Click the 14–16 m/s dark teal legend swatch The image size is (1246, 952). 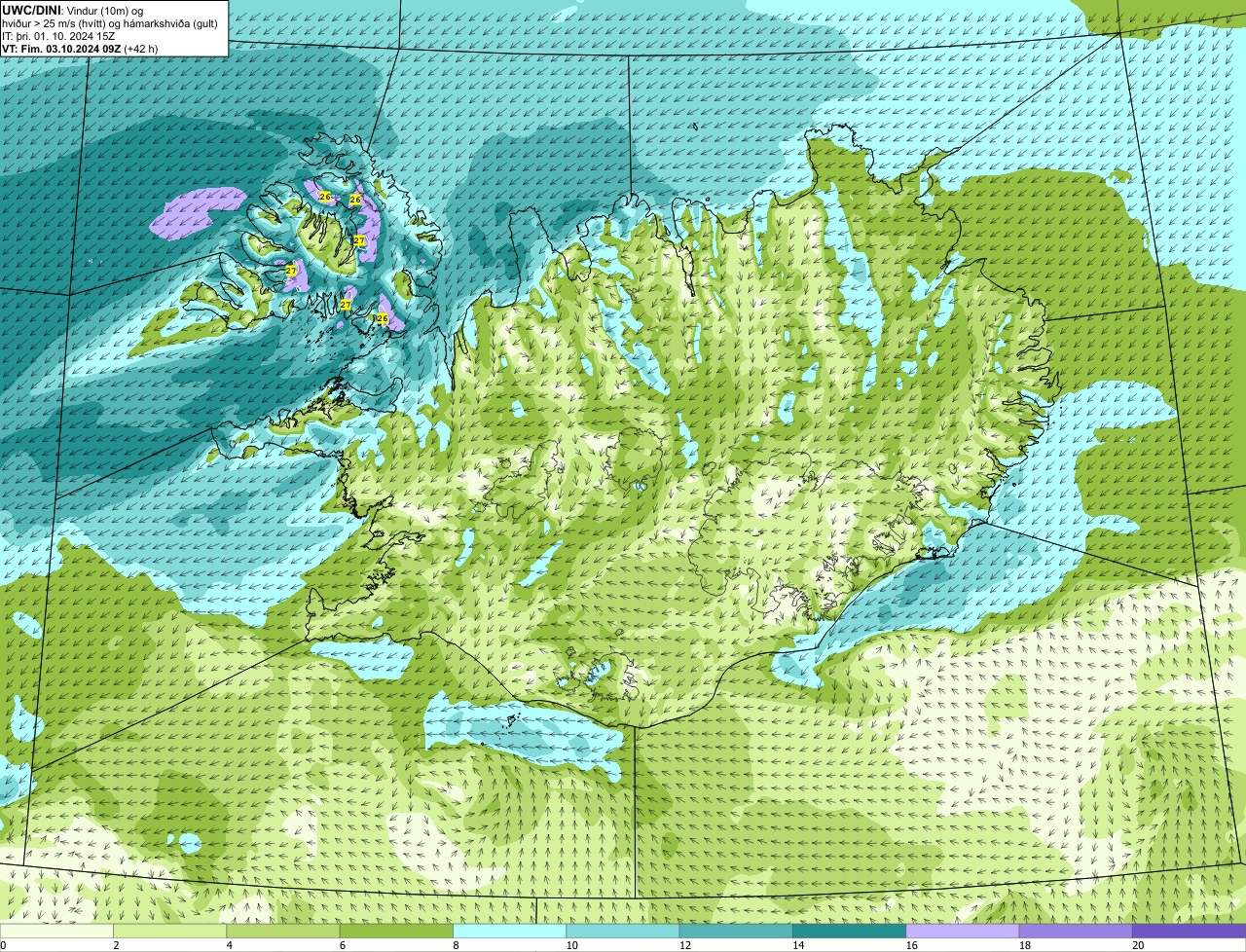pos(849,931)
